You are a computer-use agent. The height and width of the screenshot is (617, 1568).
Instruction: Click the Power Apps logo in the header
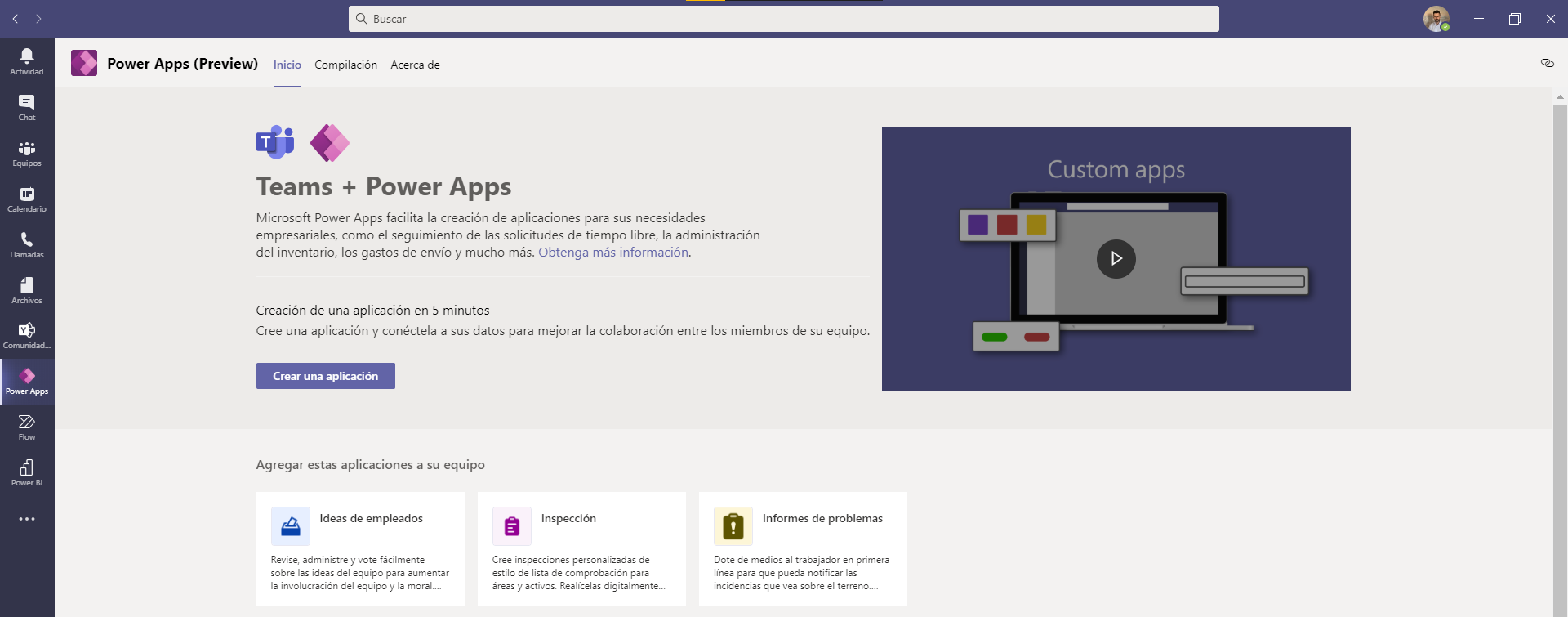[84, 63]
